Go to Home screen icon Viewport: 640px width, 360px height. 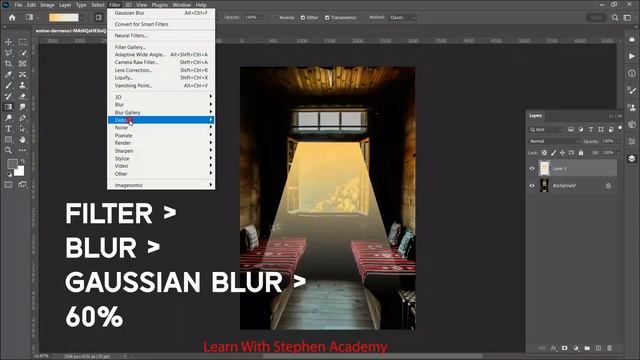[12, 18]
